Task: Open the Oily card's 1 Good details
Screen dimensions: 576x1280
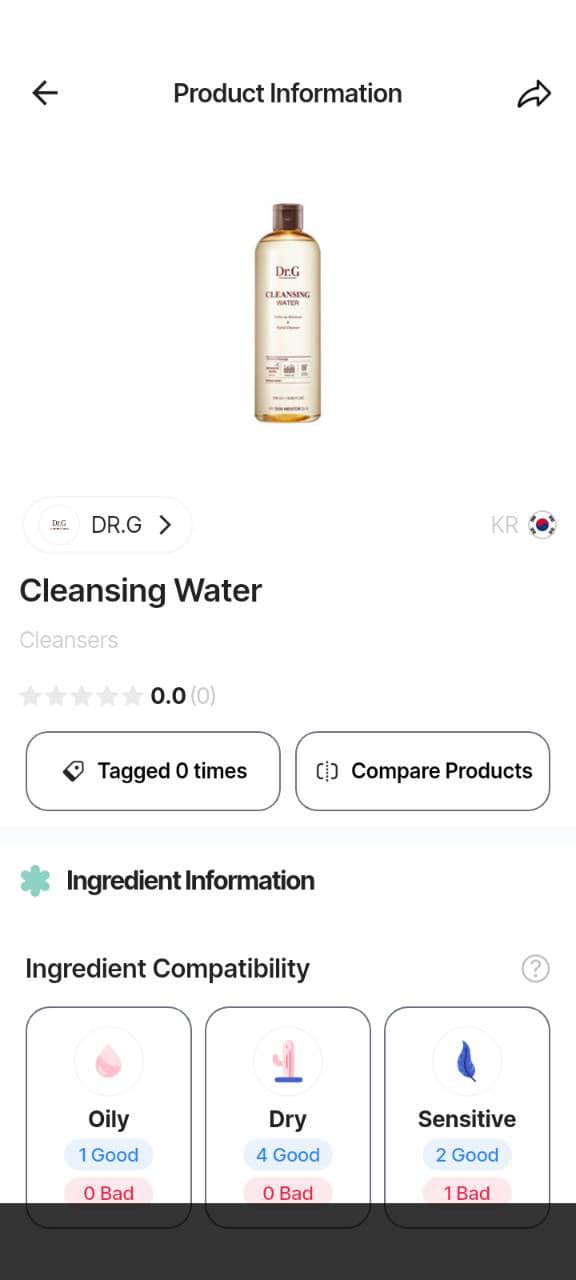Action: tap(108, 1154)
